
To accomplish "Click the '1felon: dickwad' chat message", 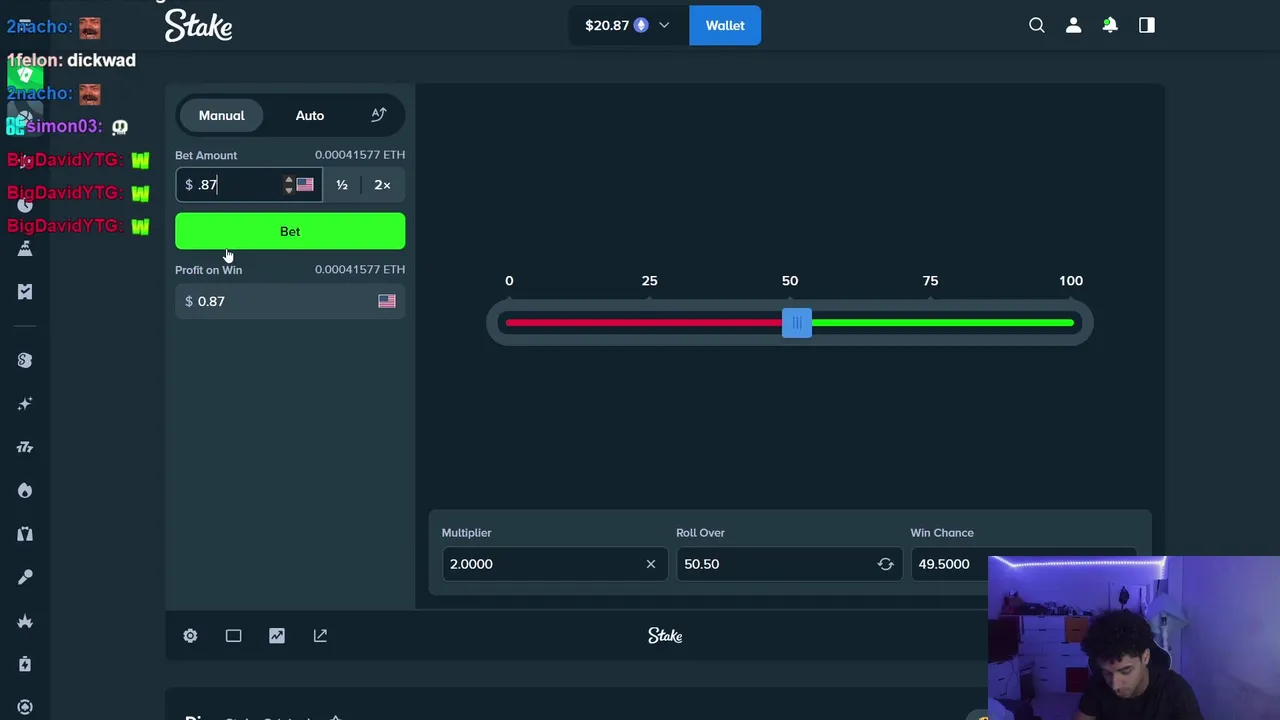I will pyautogui.click(x=71, y=60).
